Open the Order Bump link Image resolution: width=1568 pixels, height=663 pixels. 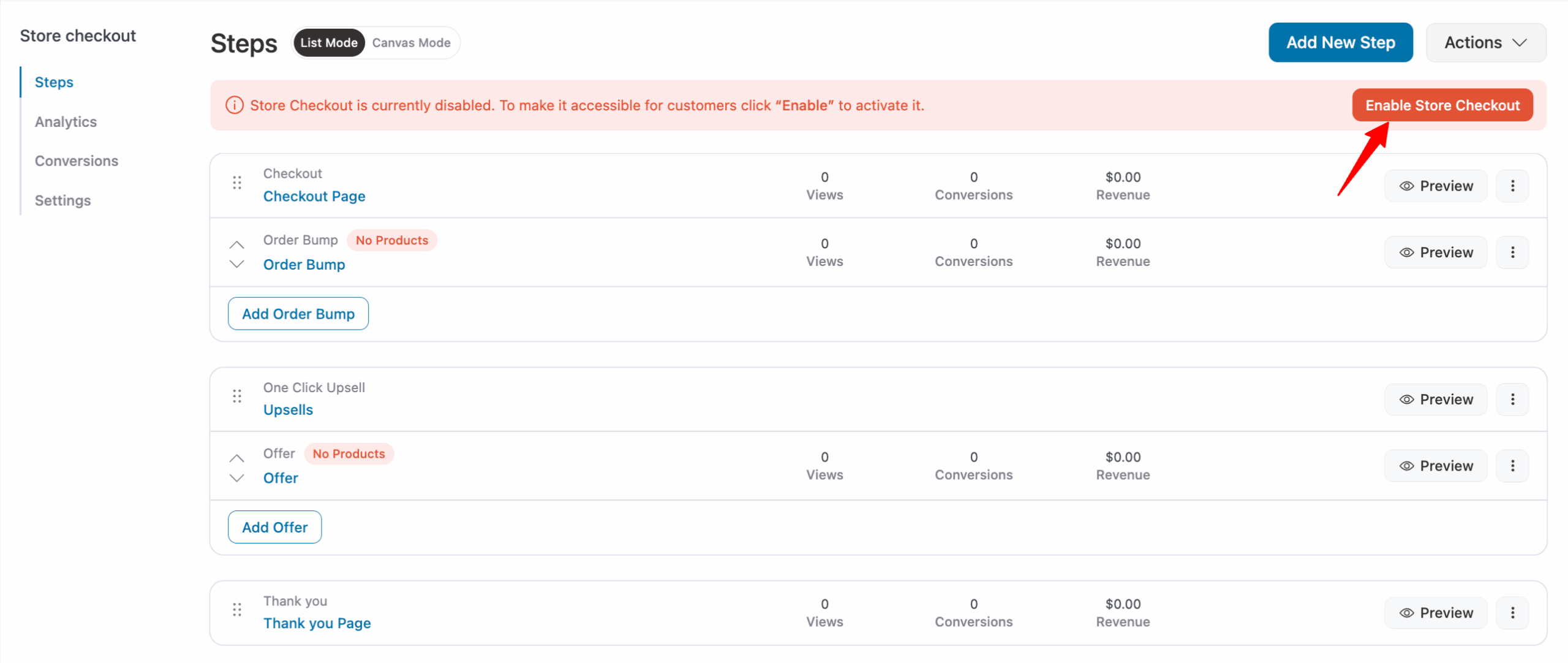pyautogui.click(x=304, y=265)
